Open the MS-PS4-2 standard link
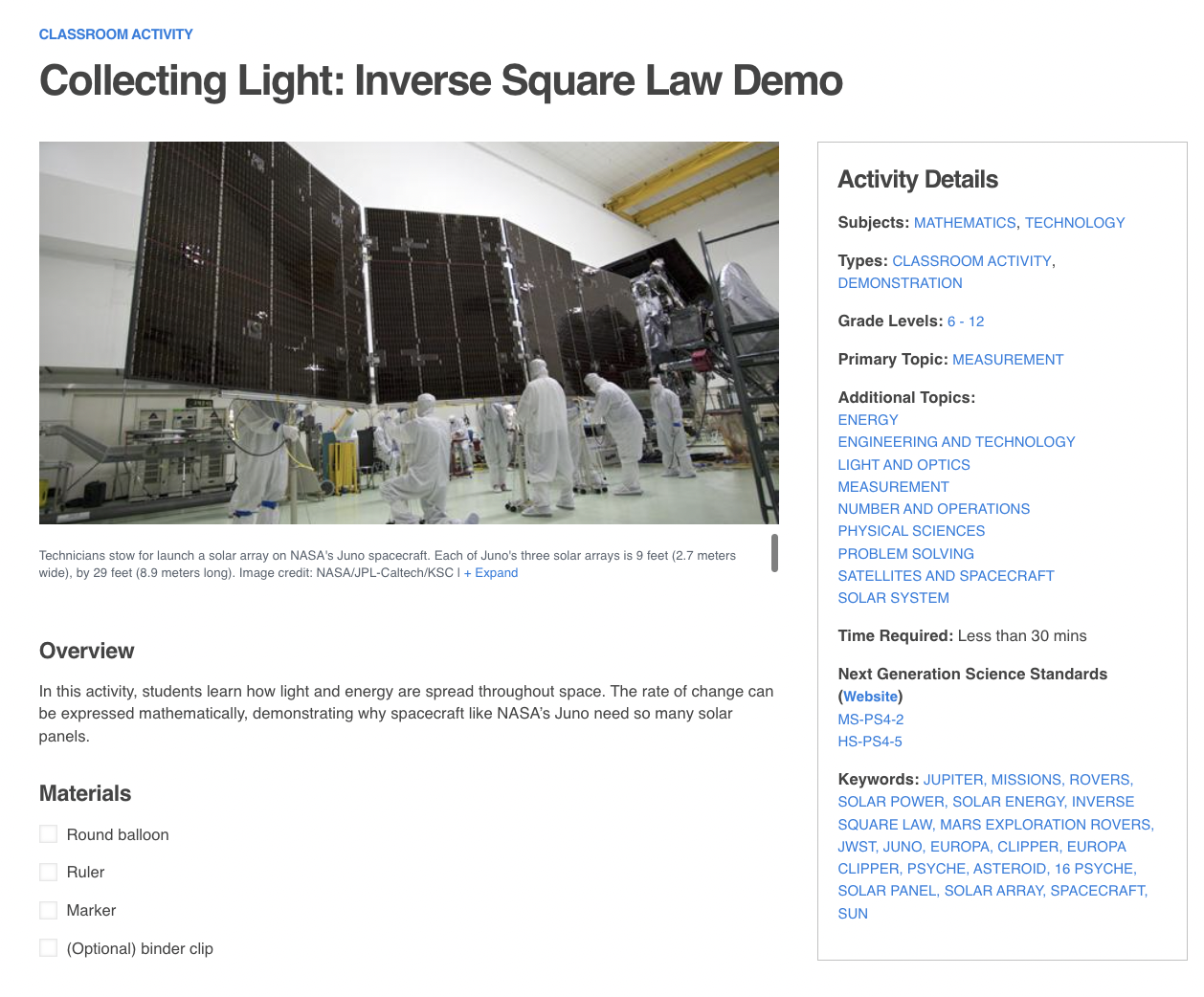The height and width of the screenshot is (997, 1204). tap(870, 719)
